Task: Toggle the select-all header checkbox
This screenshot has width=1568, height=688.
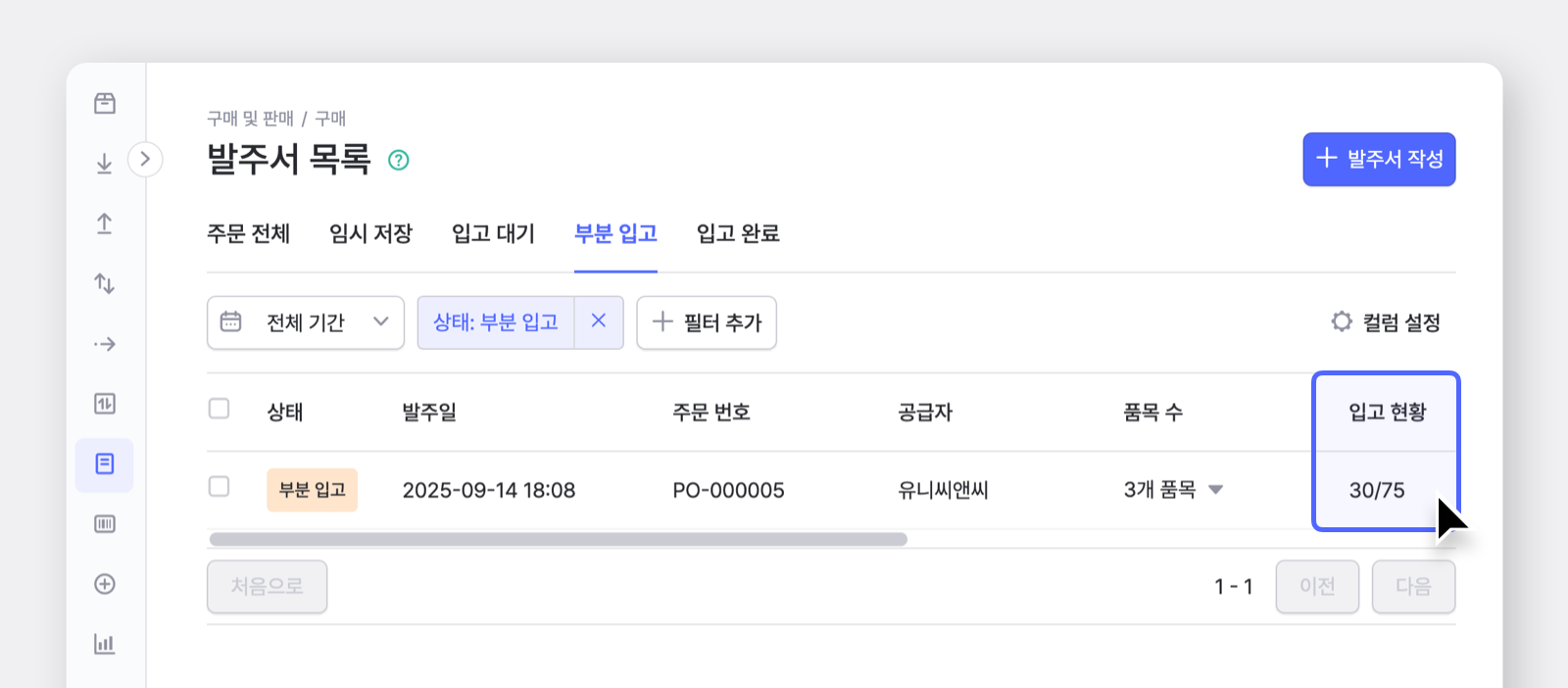Action: coord(220,409)
